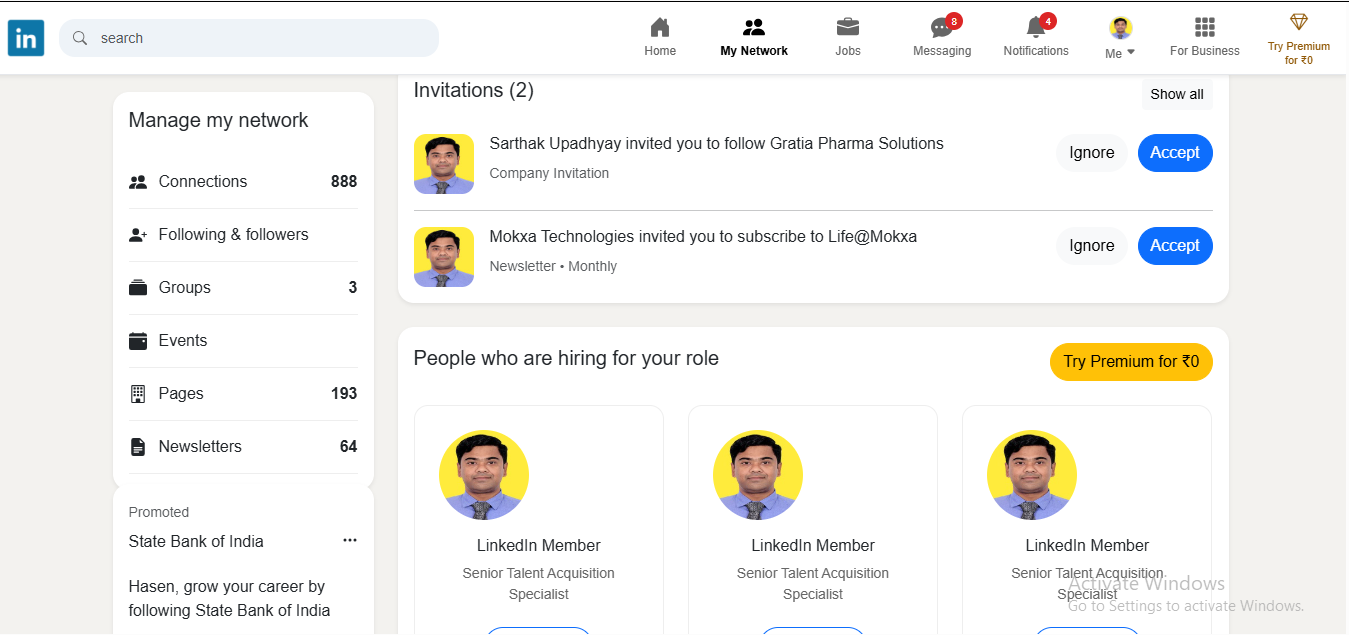
Task: Click the Pages building icon
Action: [x=138, y=394]
